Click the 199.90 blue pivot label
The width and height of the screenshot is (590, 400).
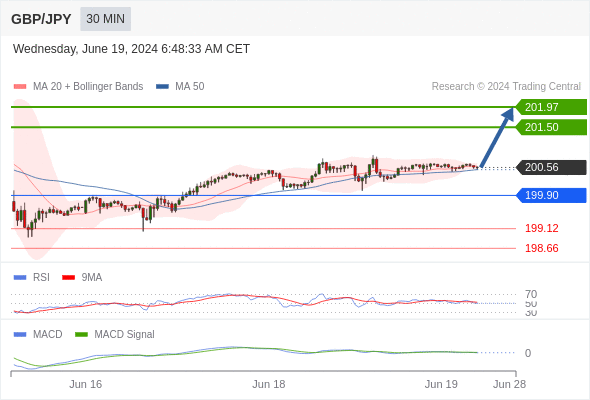coord(551,195)
